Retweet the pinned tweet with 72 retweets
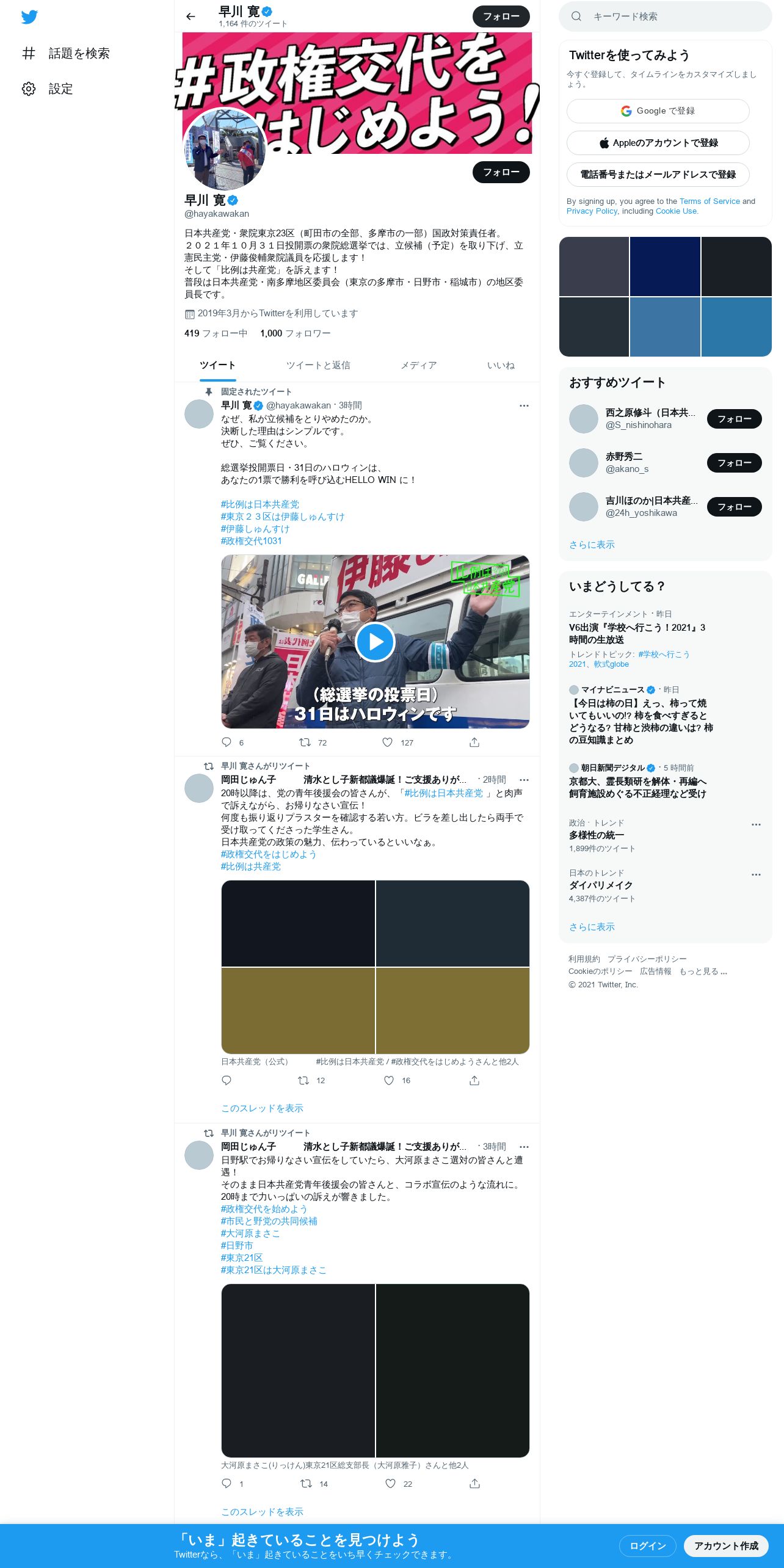 [305, 742]
